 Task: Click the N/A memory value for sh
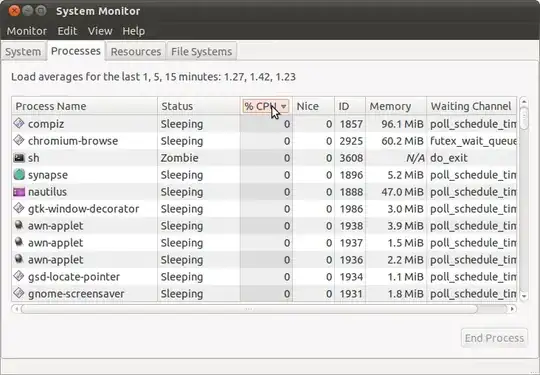(x=415, y=158)
